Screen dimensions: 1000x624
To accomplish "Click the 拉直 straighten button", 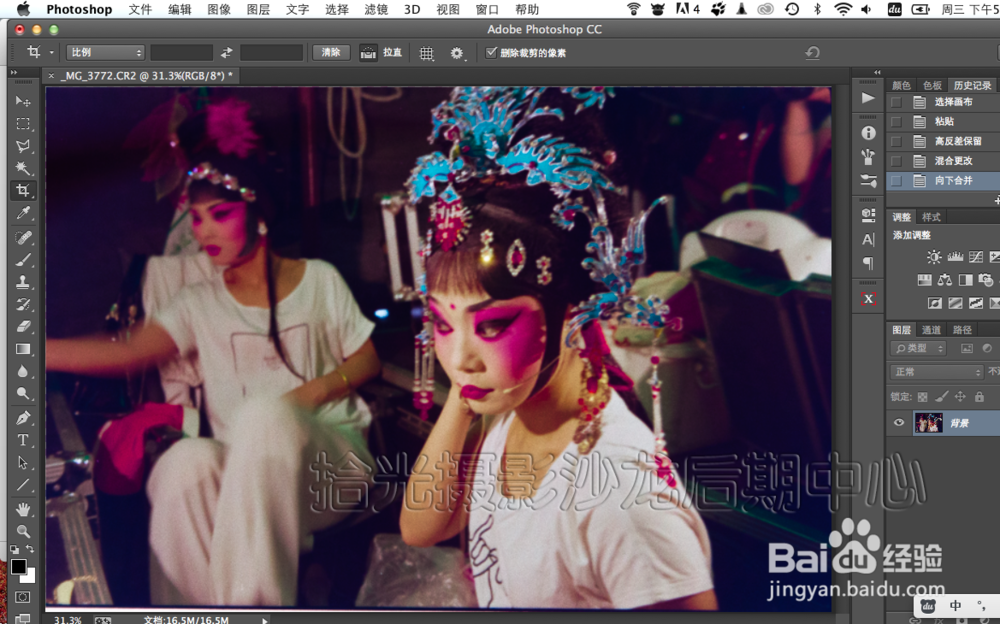I will point(381,52).
